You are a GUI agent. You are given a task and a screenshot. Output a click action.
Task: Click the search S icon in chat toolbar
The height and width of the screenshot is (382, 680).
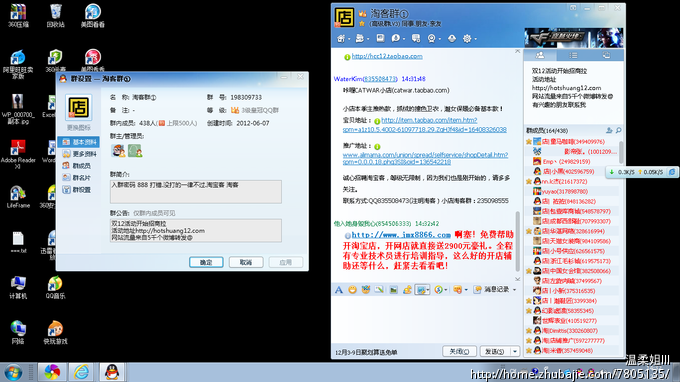pos(438,290)
